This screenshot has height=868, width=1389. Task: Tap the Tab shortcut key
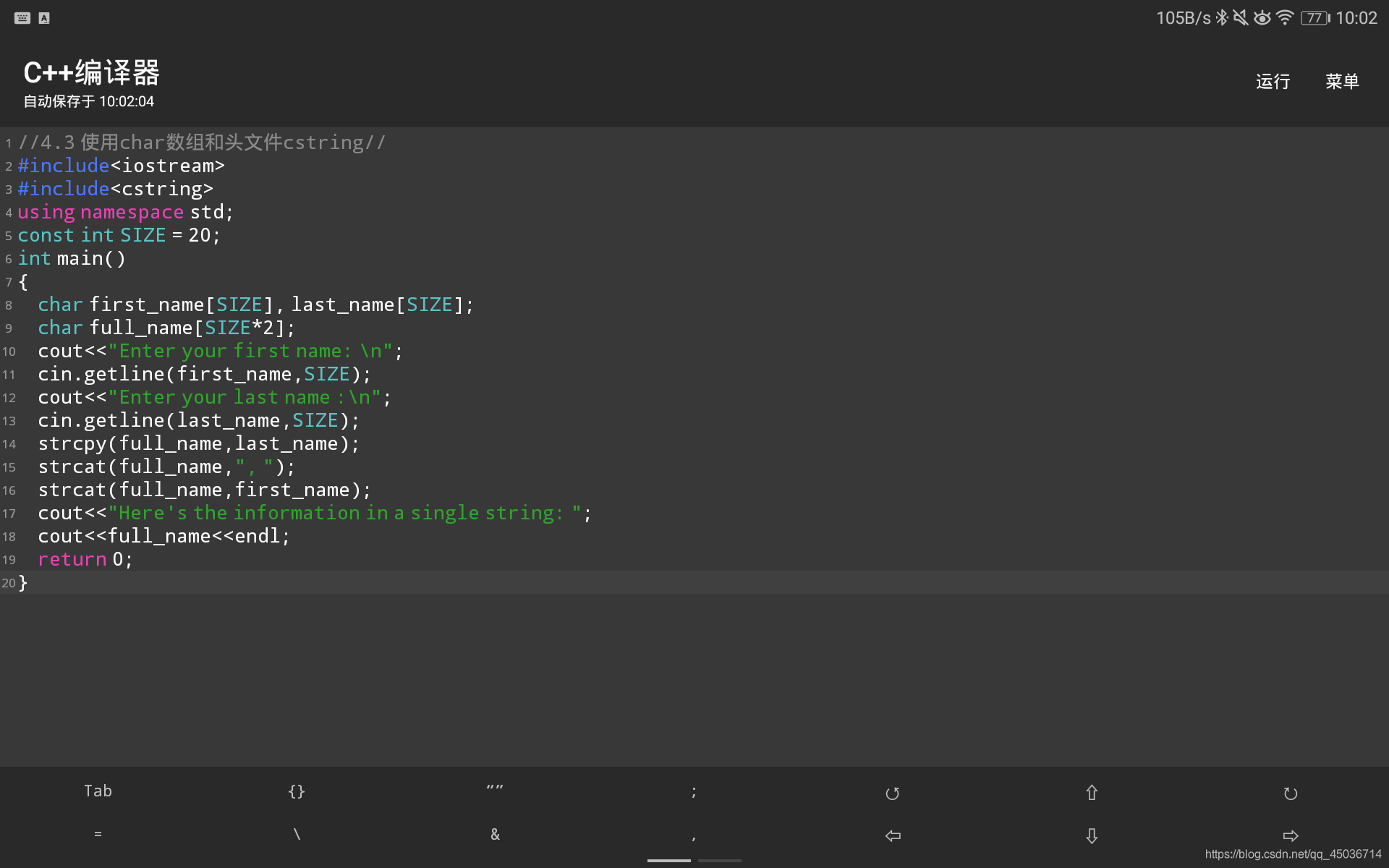(98, 791)
